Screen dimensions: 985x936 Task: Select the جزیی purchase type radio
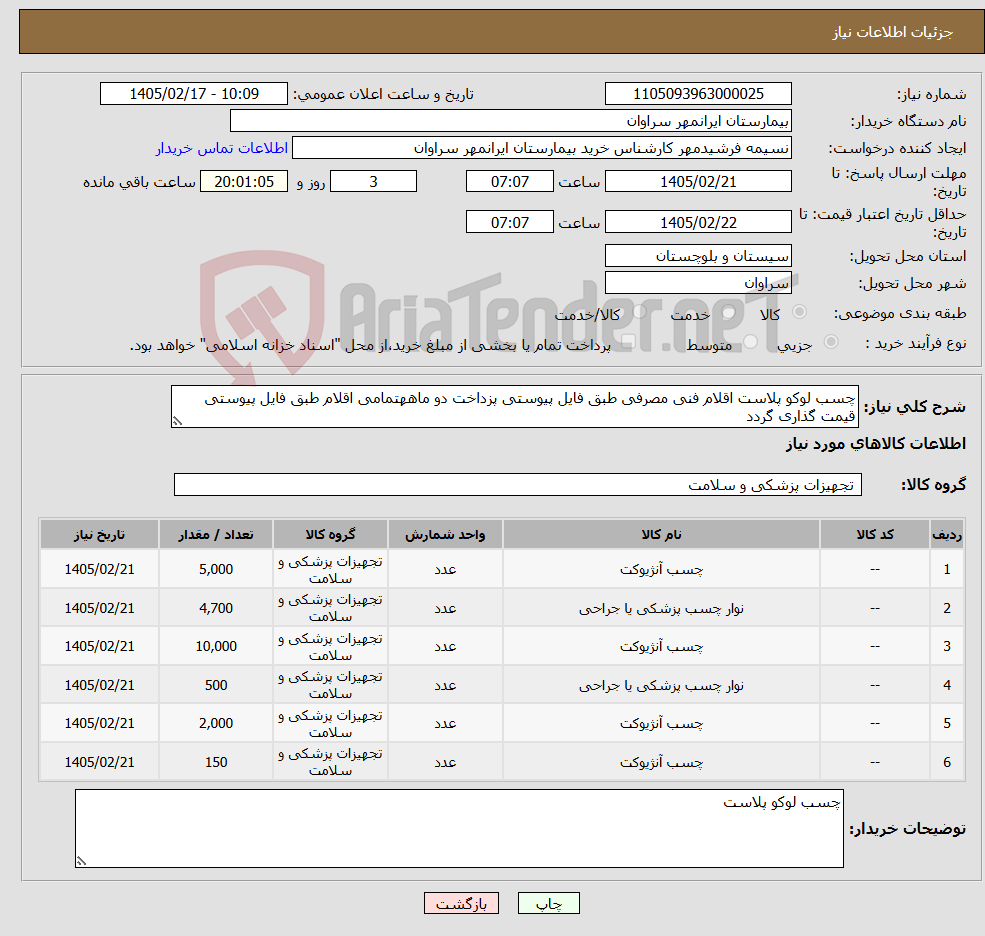830,342
